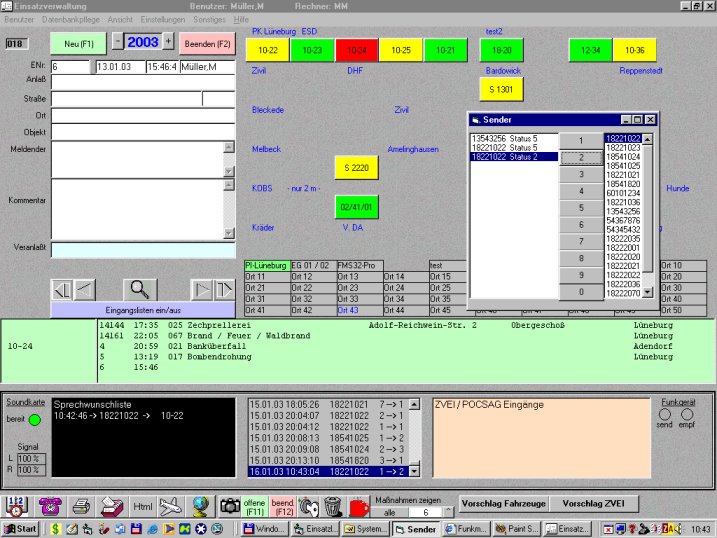The width and height of the screenshot is (717, 538).
Task: Open the airplane icon in bottom toolbar
Action: [171, 506]
